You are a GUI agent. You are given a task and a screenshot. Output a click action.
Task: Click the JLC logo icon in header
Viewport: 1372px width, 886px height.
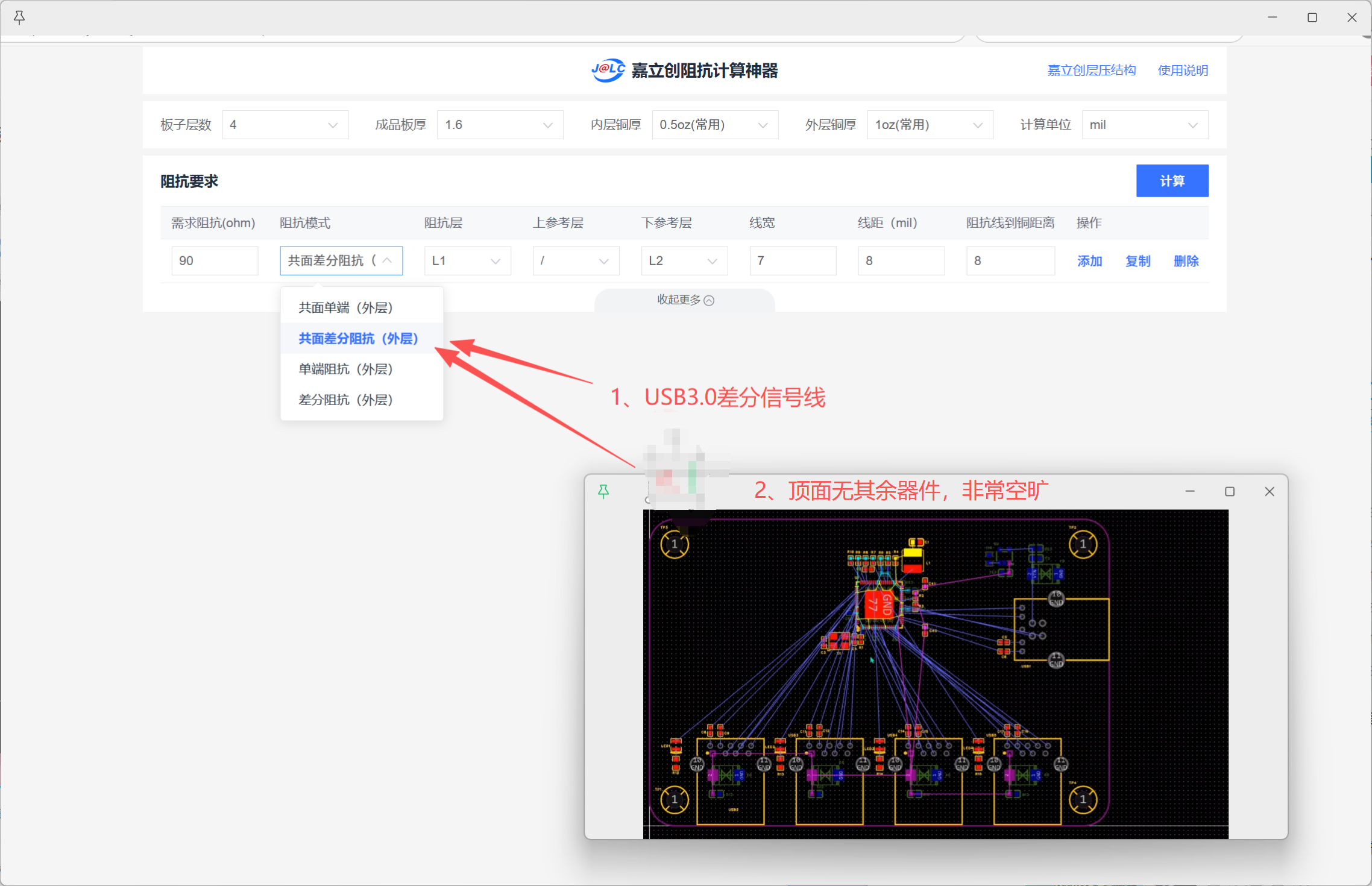[608, 71]
